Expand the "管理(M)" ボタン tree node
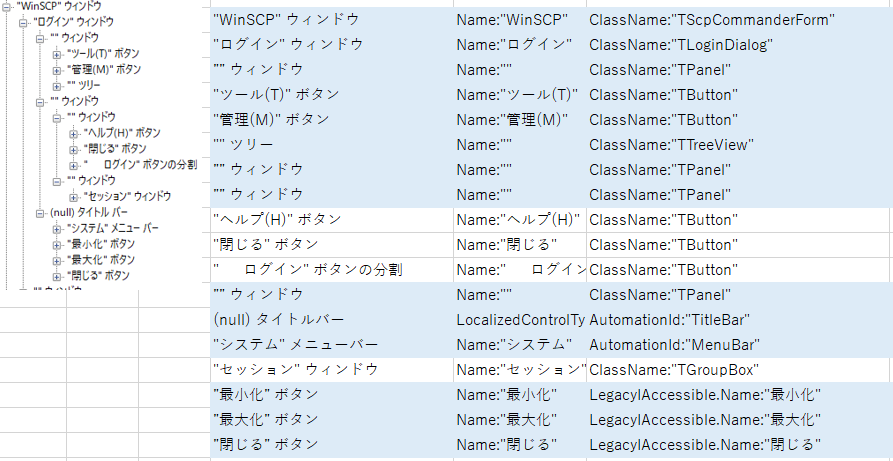Image resolution: width=893 pixels, height=461 pixels. 57,71
